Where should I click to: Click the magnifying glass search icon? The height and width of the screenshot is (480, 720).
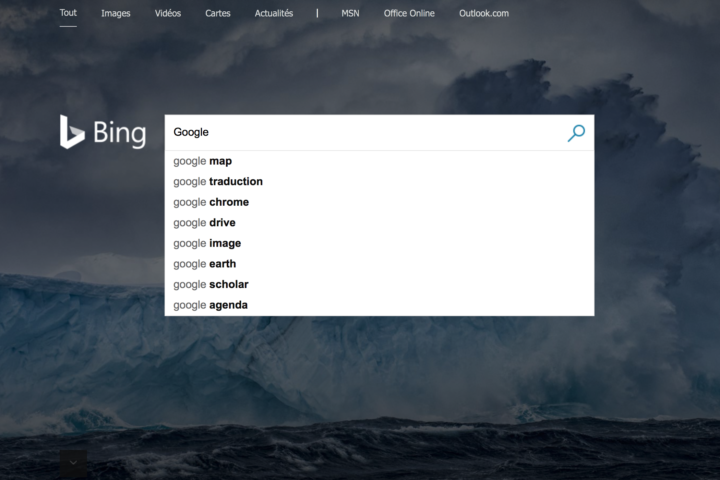[x=576, y=133]
